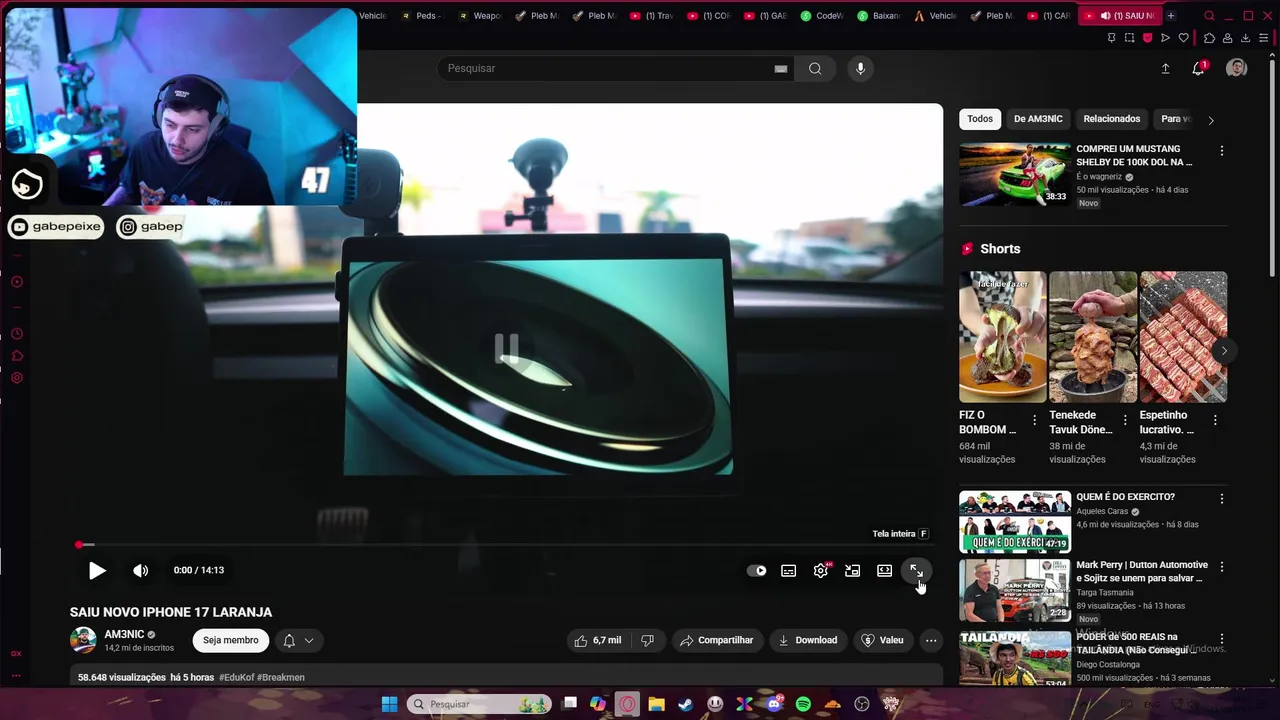Open Steam from the taskbar
1280x720 pixels.
[x=685, y=704]
